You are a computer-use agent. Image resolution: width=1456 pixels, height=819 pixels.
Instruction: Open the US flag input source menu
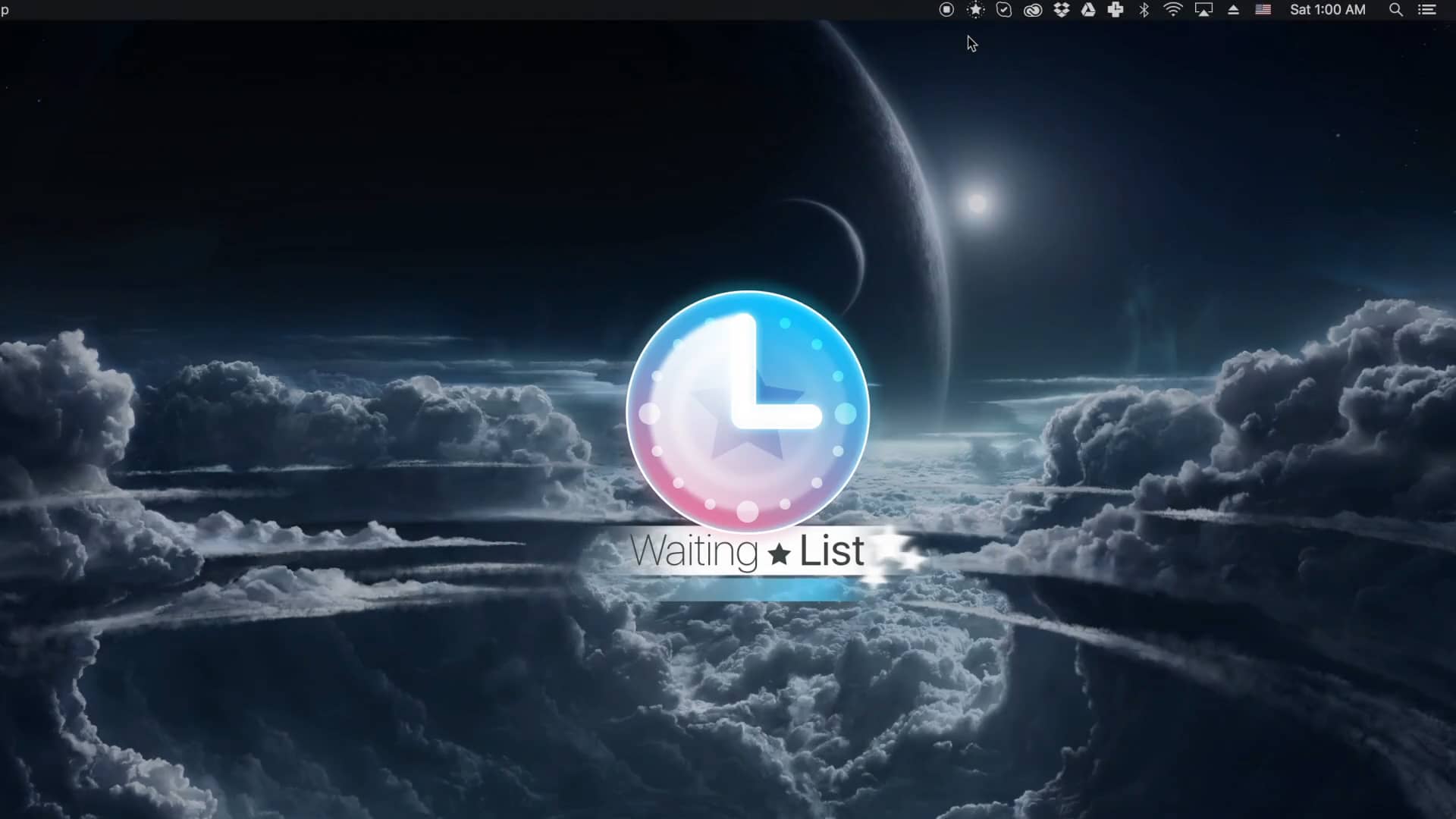(1263, 10)
